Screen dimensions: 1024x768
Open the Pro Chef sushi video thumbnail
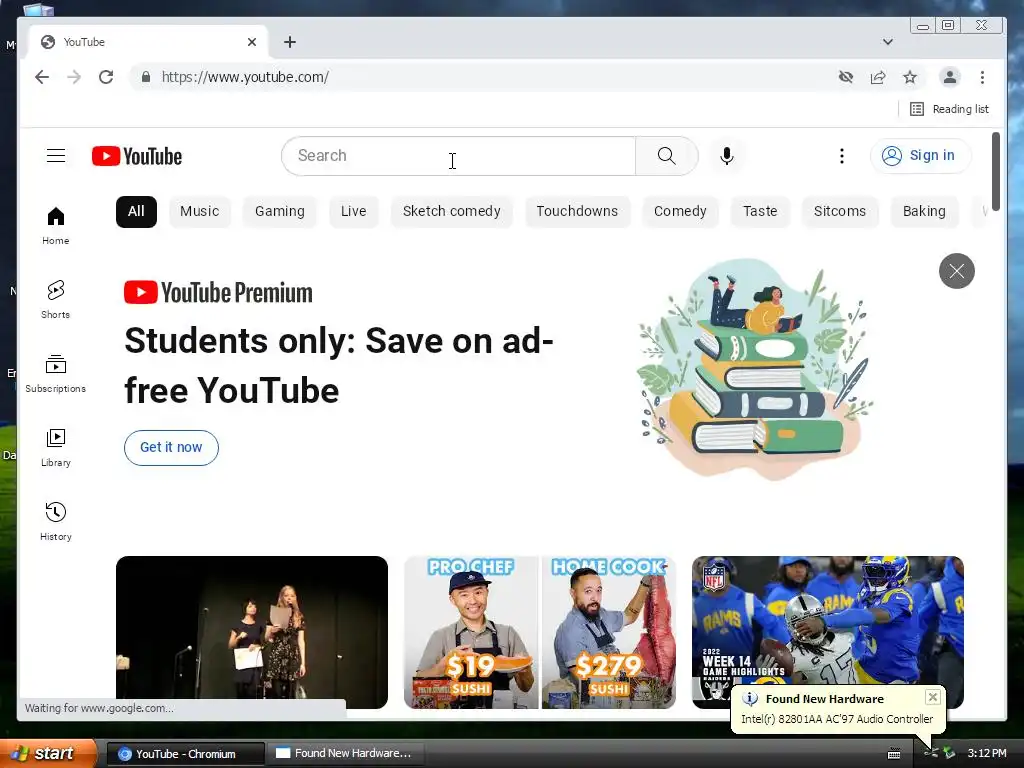coord(540,632)
